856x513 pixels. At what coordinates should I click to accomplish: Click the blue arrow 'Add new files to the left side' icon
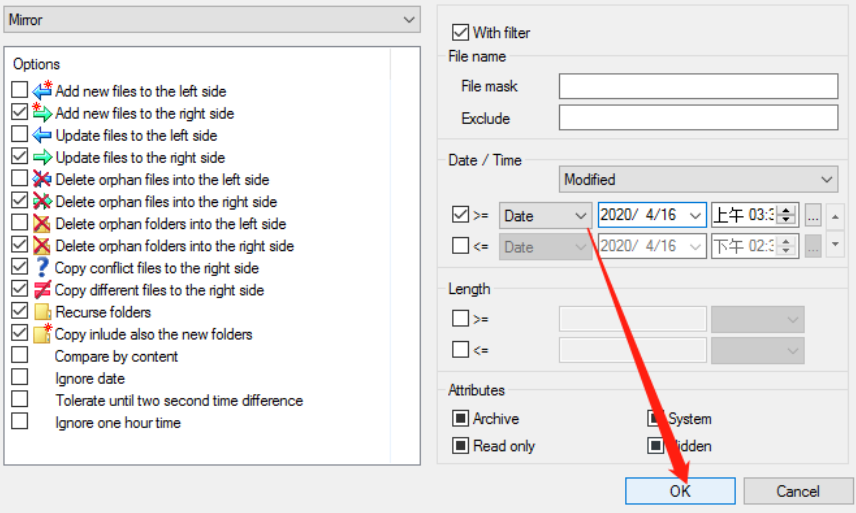point(42,90)
